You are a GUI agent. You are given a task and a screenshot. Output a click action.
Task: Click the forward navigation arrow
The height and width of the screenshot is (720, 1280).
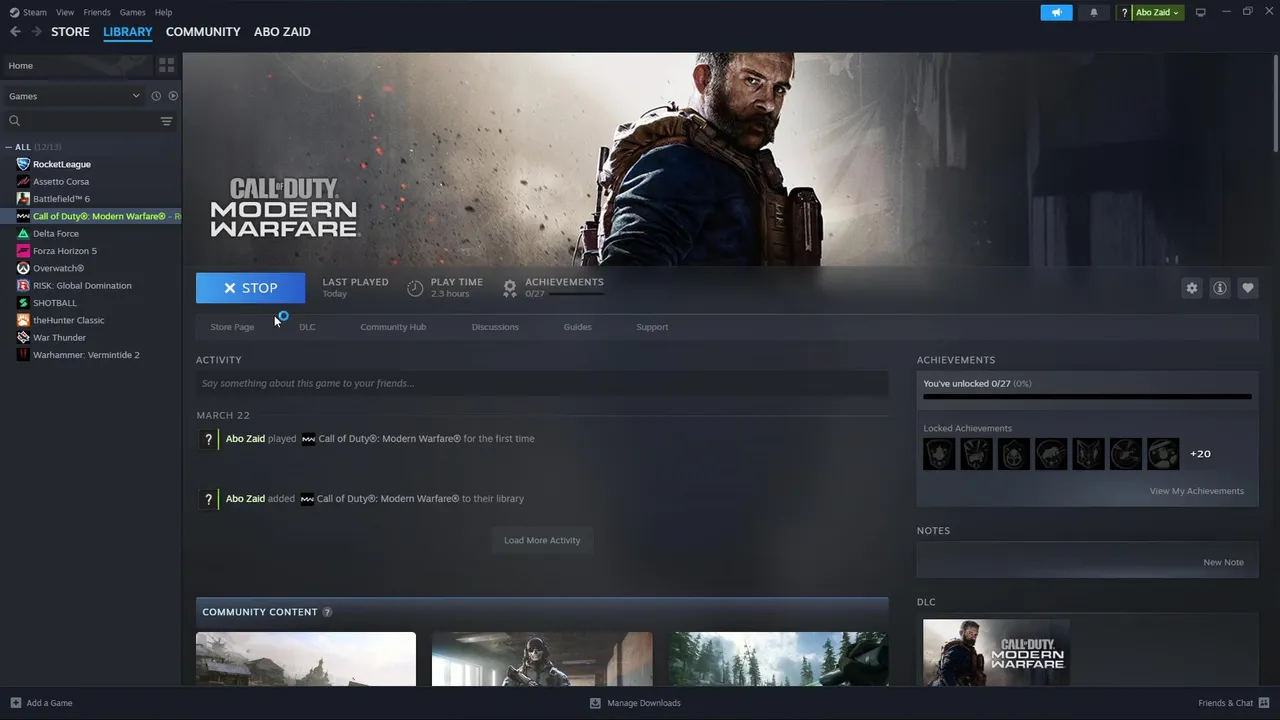(36, 32)
